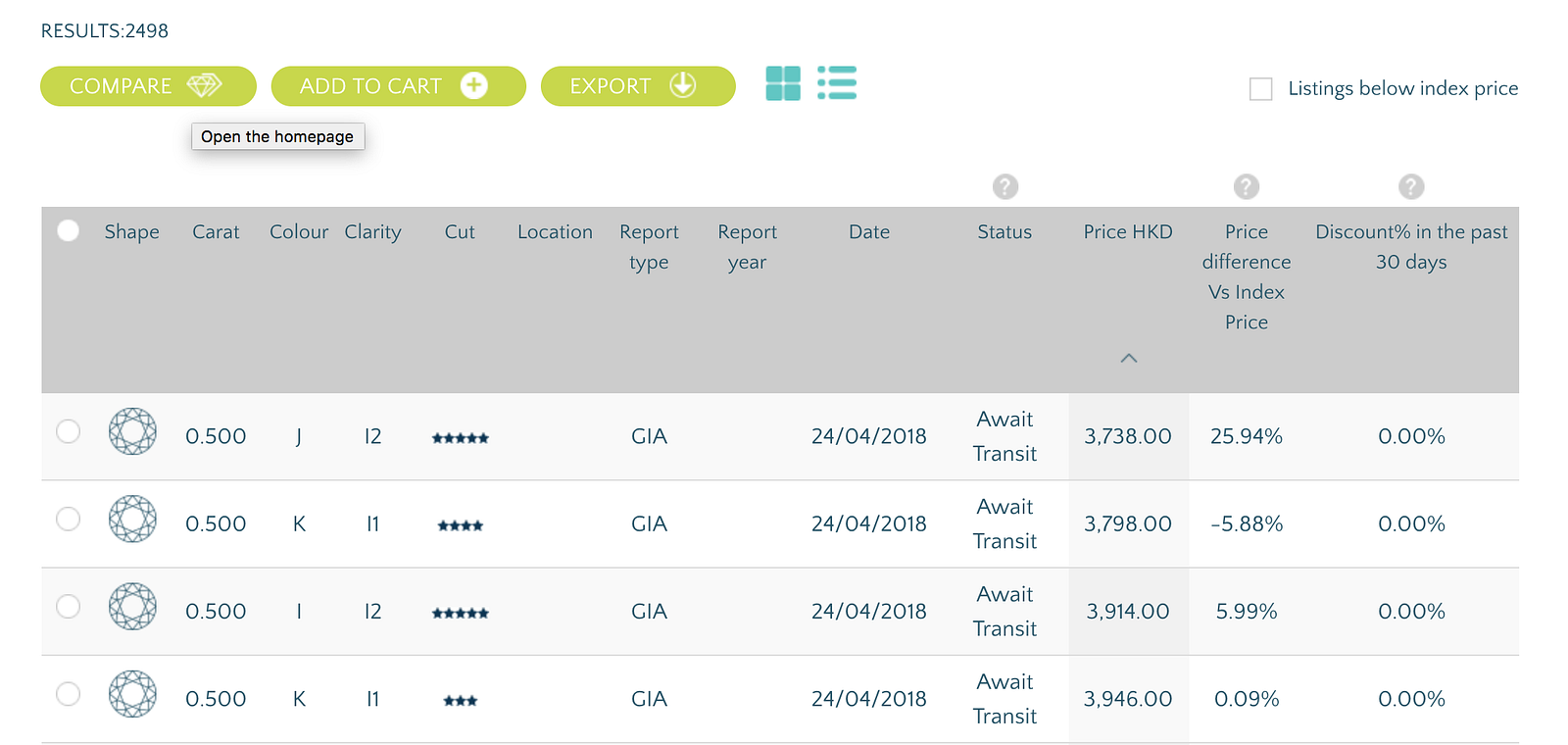Switch to grid view layout
Screen dimensions: 1568x745
tap(782, 84)
